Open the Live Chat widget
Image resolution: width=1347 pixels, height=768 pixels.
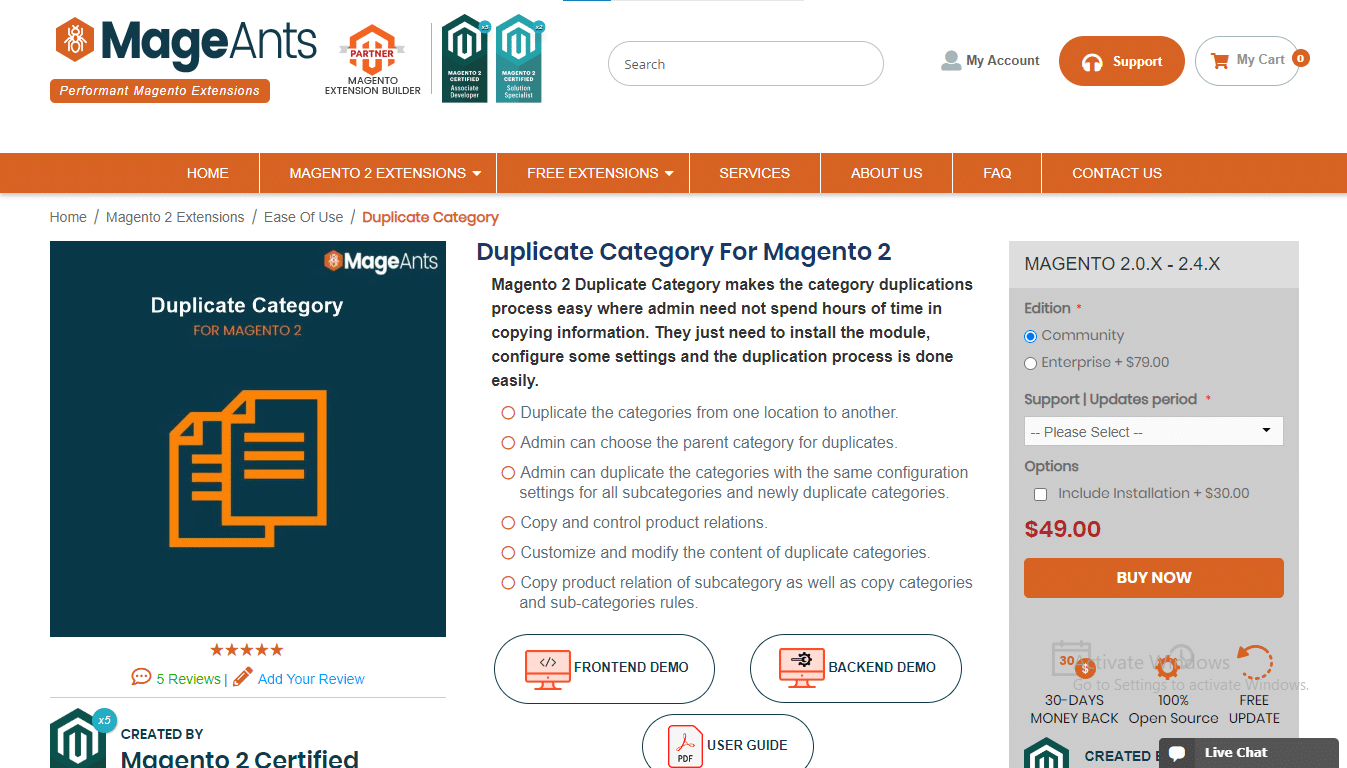[x=1248, y=753]
